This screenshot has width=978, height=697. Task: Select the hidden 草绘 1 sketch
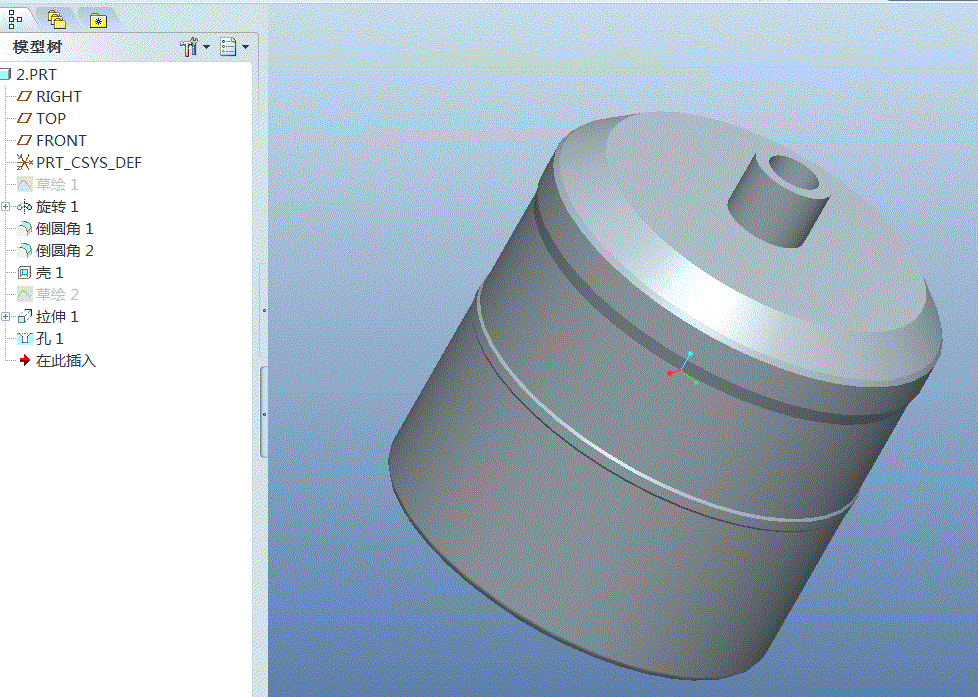coord(57,185)
